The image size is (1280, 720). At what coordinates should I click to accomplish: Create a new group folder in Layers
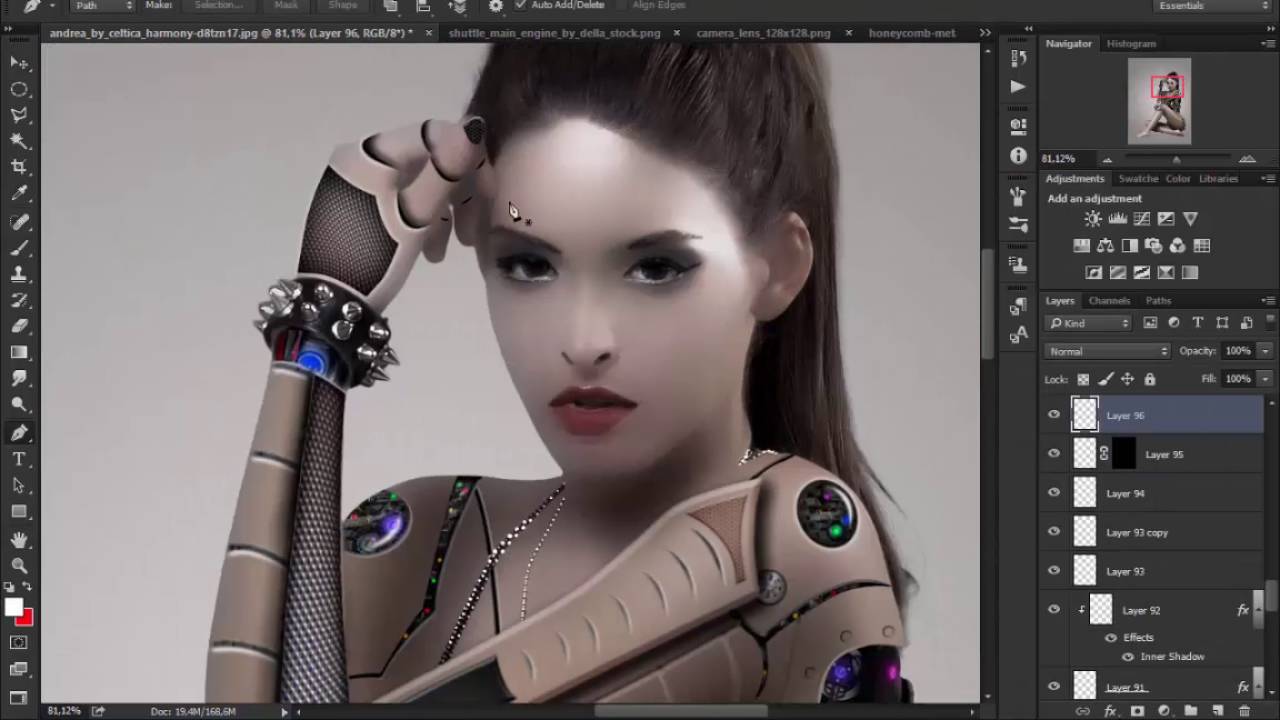pyautogui.click(x=1190, y=711)
